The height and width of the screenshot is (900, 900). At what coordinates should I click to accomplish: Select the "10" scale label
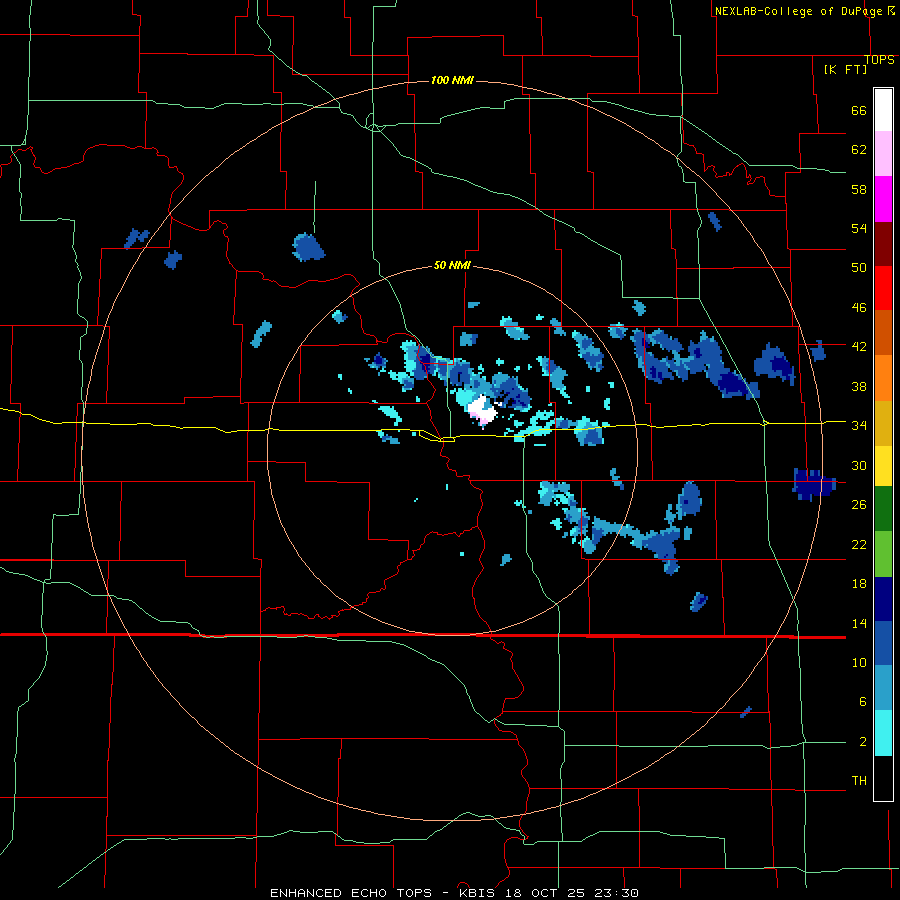click(859, 662)
